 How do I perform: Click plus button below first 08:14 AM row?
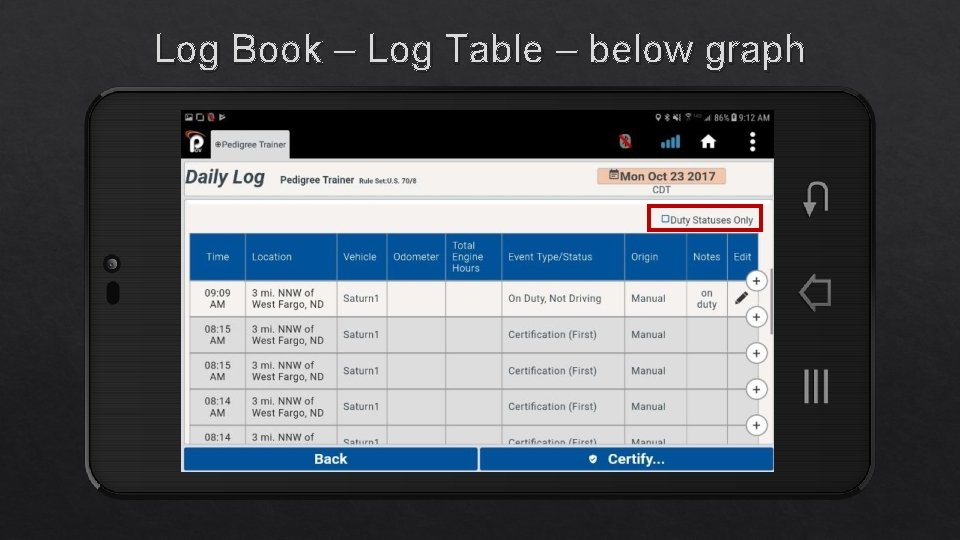pyautogui.click(x=756, y=426)
